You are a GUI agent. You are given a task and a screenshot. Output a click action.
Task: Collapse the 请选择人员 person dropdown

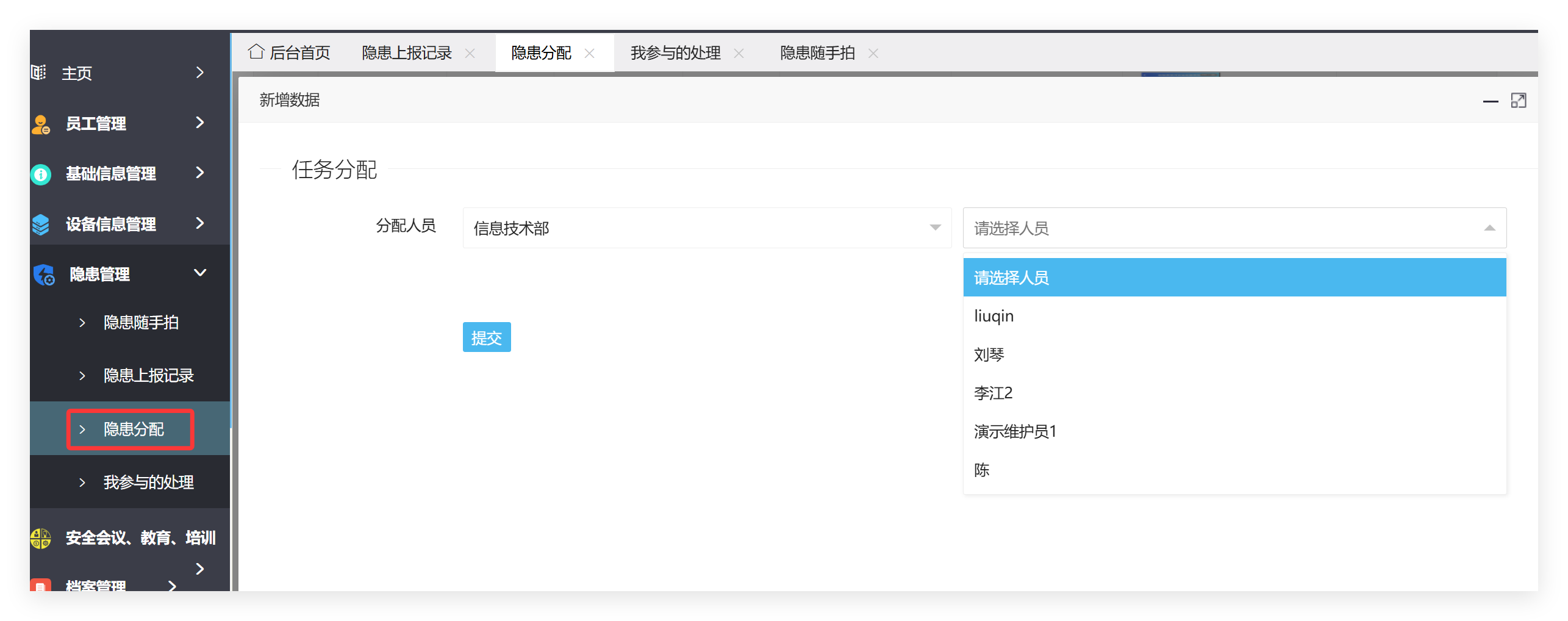[x=1491, y=228]
